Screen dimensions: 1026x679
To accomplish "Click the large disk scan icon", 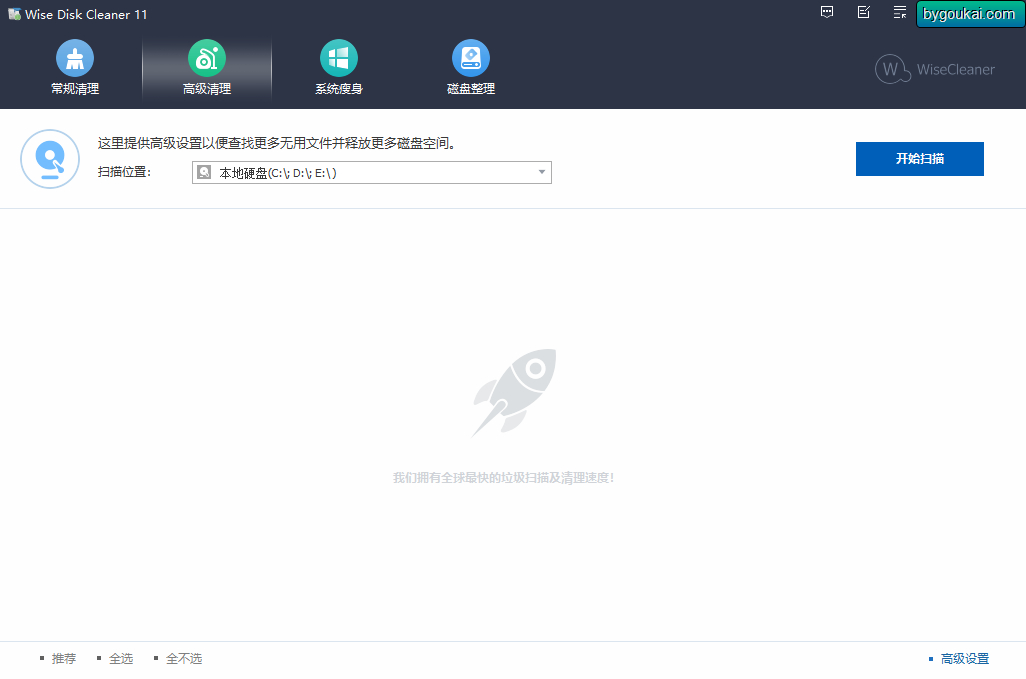I will tap(50, 159).
